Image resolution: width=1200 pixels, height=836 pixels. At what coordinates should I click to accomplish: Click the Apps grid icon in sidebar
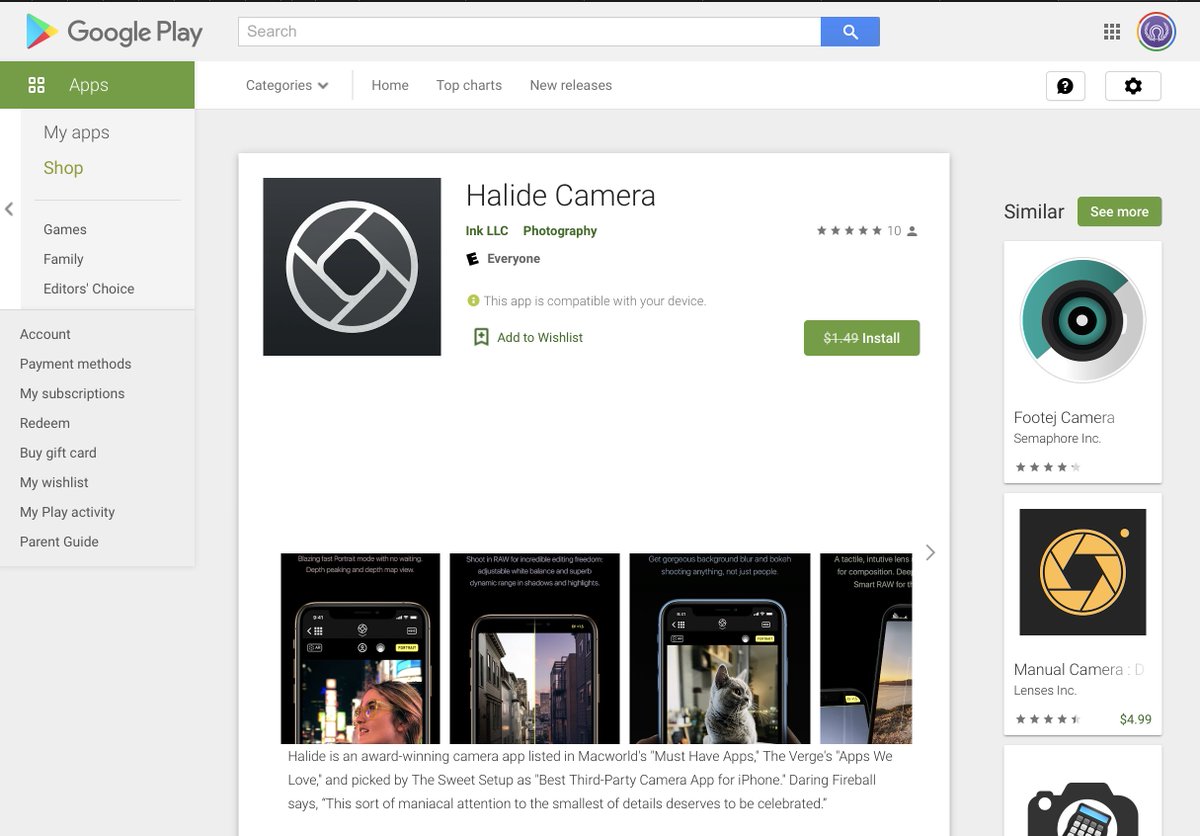[37, 85]
